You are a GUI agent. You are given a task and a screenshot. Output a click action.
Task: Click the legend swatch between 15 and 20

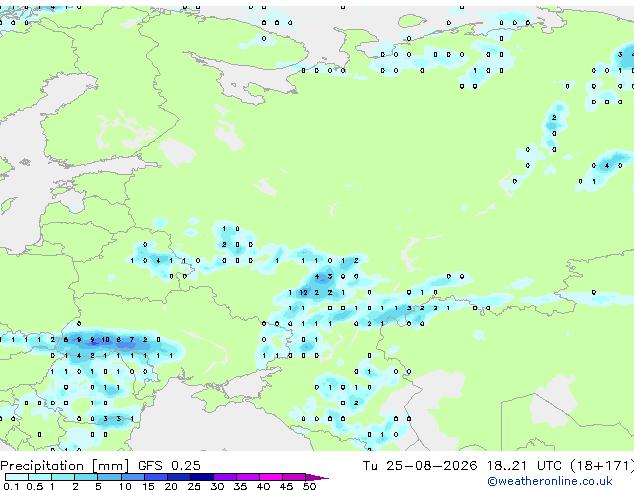(155, 477)
